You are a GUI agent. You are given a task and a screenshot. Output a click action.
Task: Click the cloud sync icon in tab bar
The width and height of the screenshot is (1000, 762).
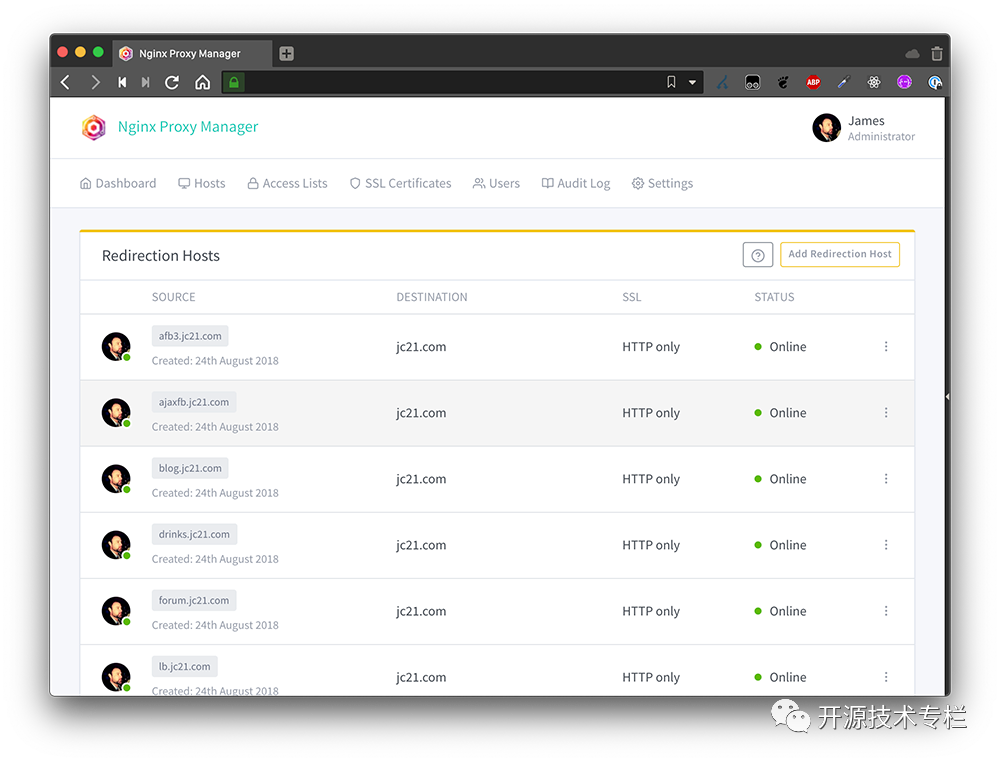click(x=912, y=54)
